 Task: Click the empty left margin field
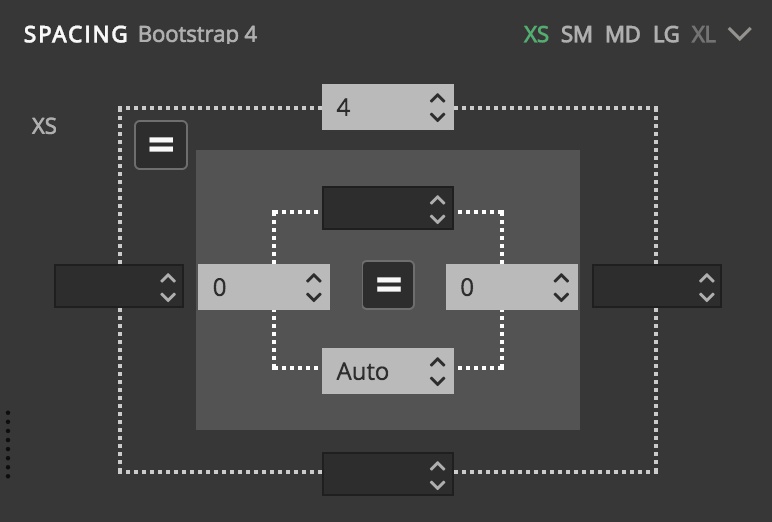(x=119, y=286)
